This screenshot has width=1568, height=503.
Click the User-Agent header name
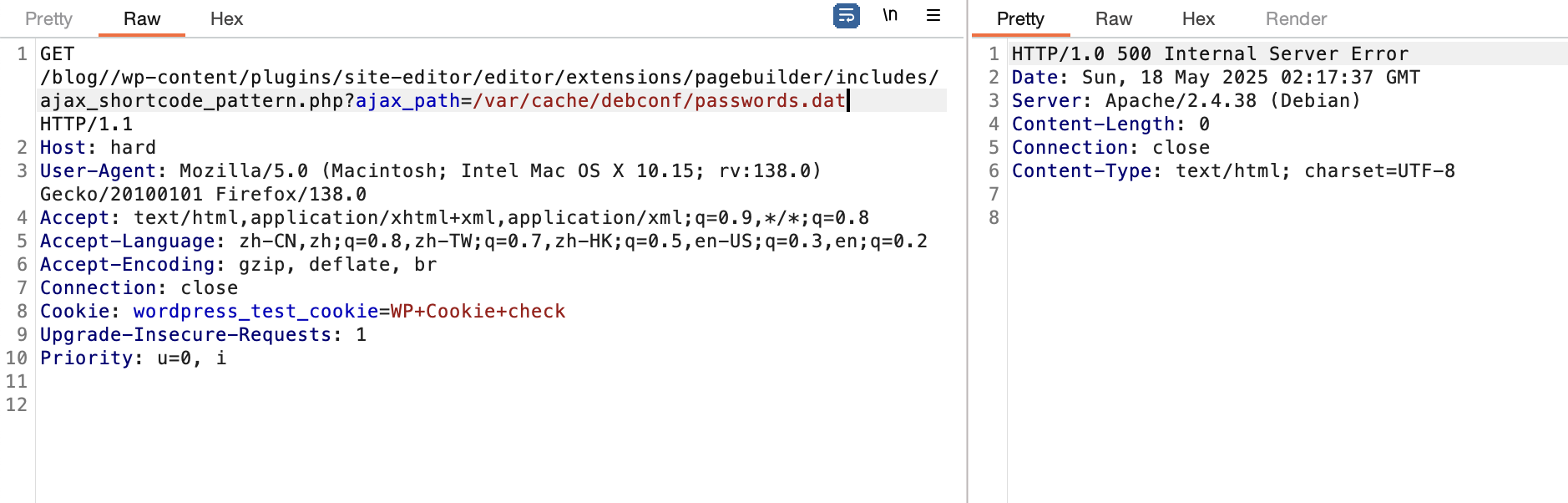99,170
